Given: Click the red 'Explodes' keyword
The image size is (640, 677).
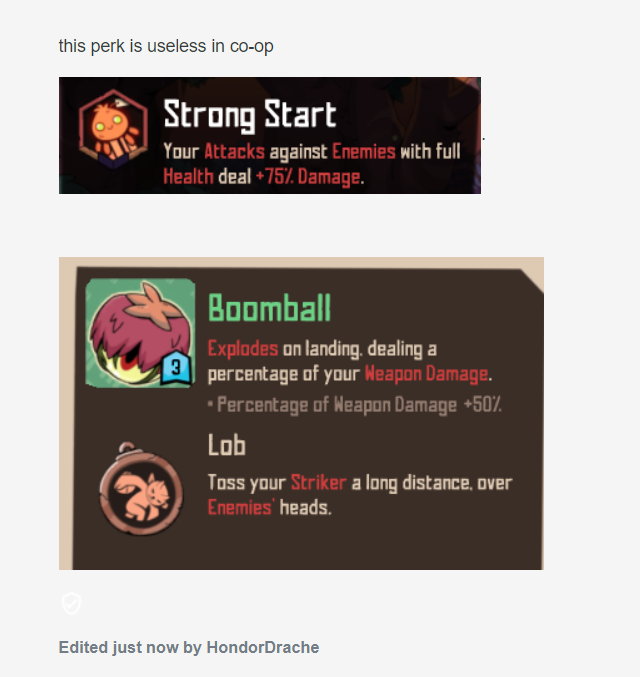Looking at the screenshot, I should tap(243, 348).
